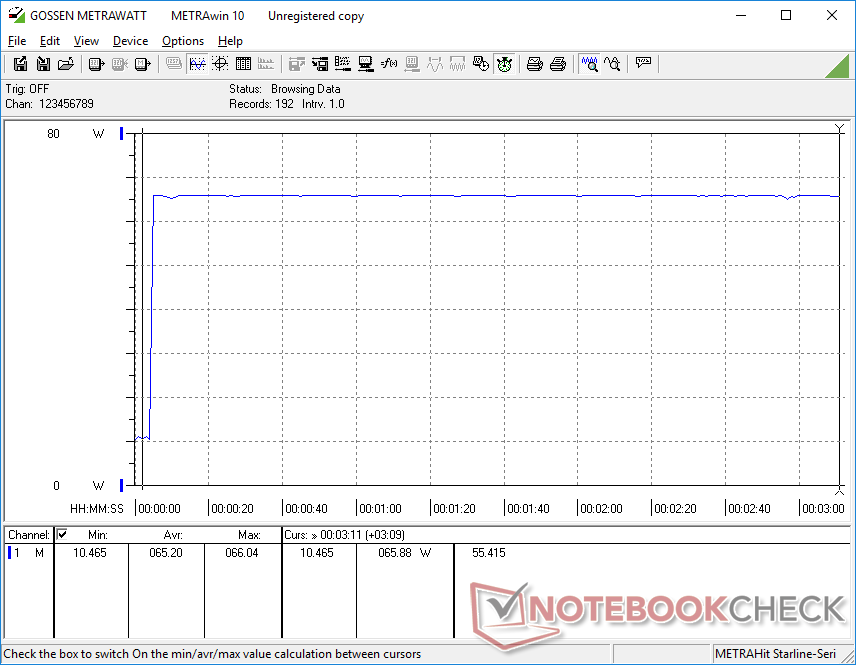Open the Device menu
This screenshot has width=856, height=665.
tap(130, 41)
